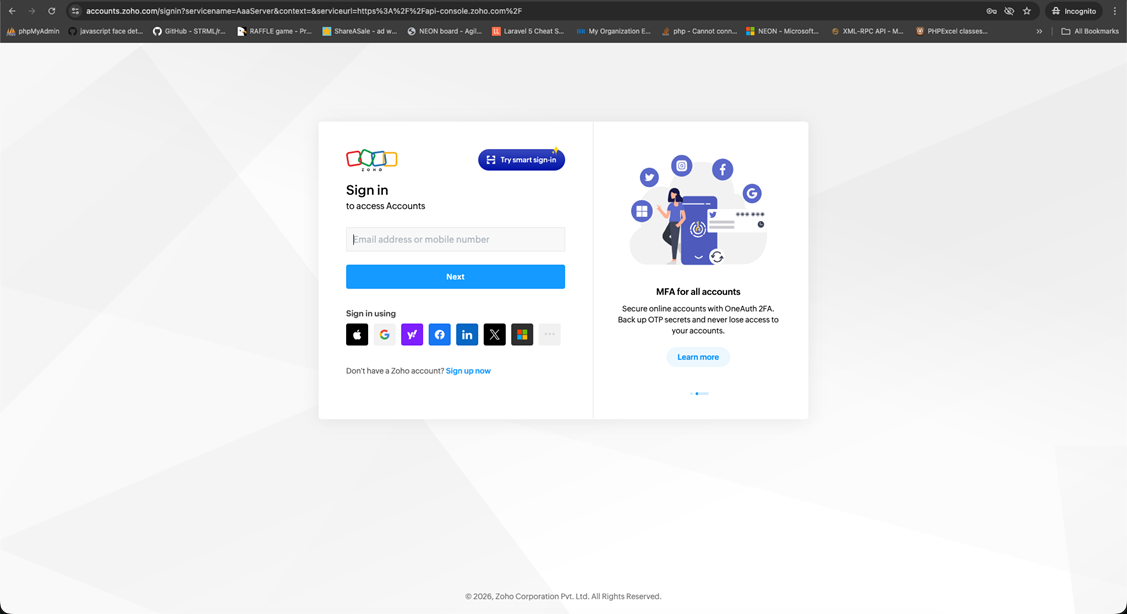Reload the page from the browser toolbar
1127x614 pixels.
[52, 11]
